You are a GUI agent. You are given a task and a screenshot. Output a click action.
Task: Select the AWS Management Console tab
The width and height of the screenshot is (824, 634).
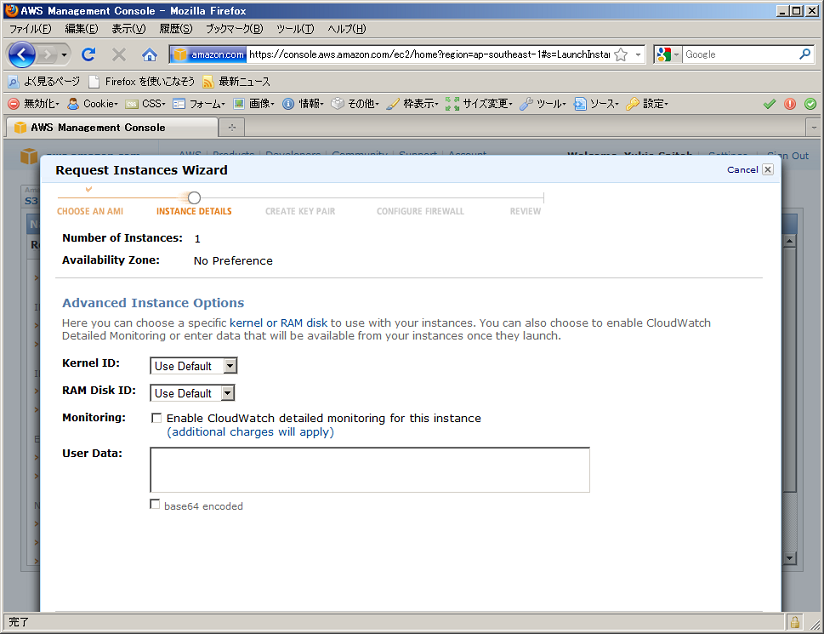(110, 127)
